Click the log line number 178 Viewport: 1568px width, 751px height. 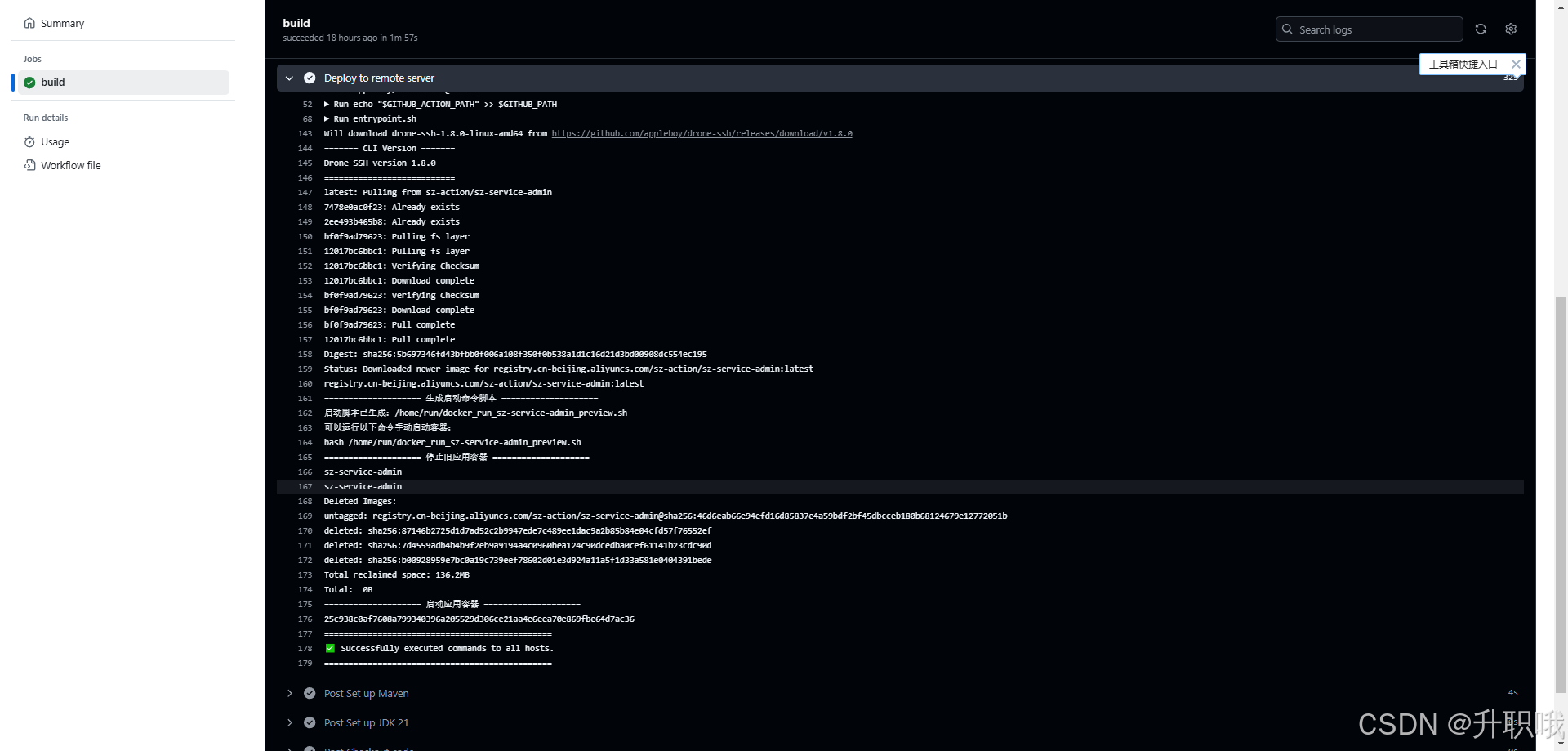305,649
